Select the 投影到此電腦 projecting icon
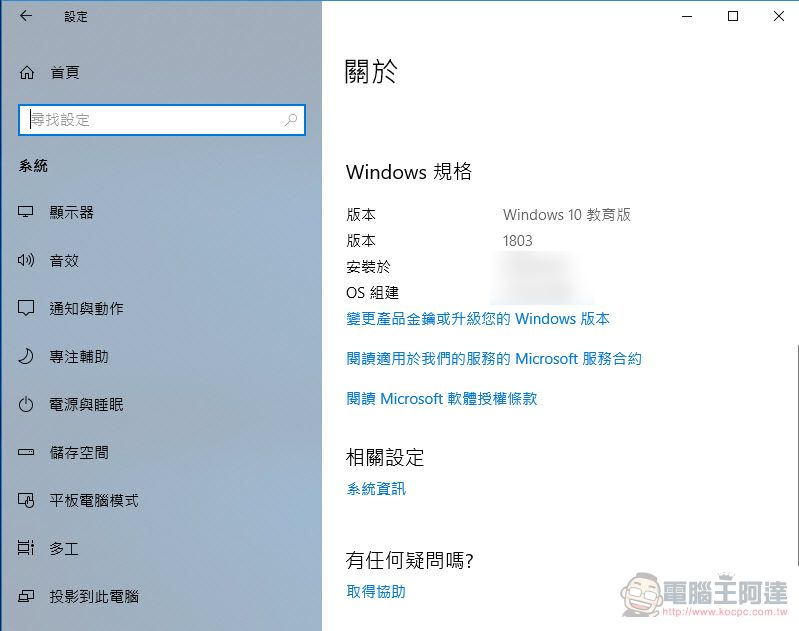The height and width of the screenshot is (631, 799). click(25, 596)
